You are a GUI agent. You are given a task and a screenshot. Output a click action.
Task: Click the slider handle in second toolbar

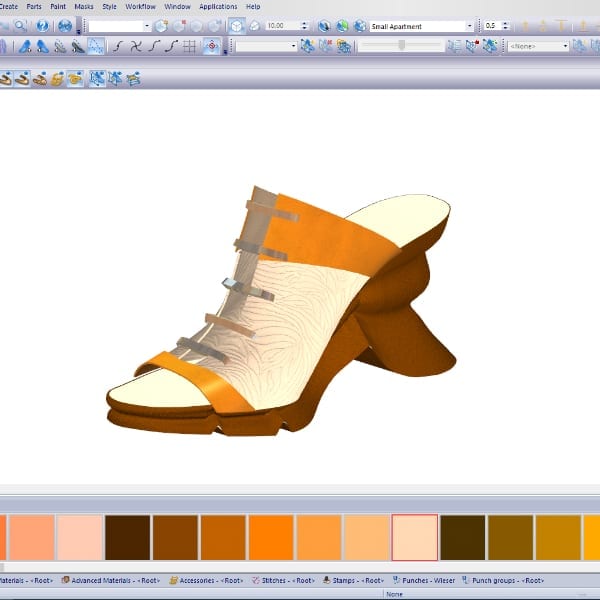[x=402, y=46]
